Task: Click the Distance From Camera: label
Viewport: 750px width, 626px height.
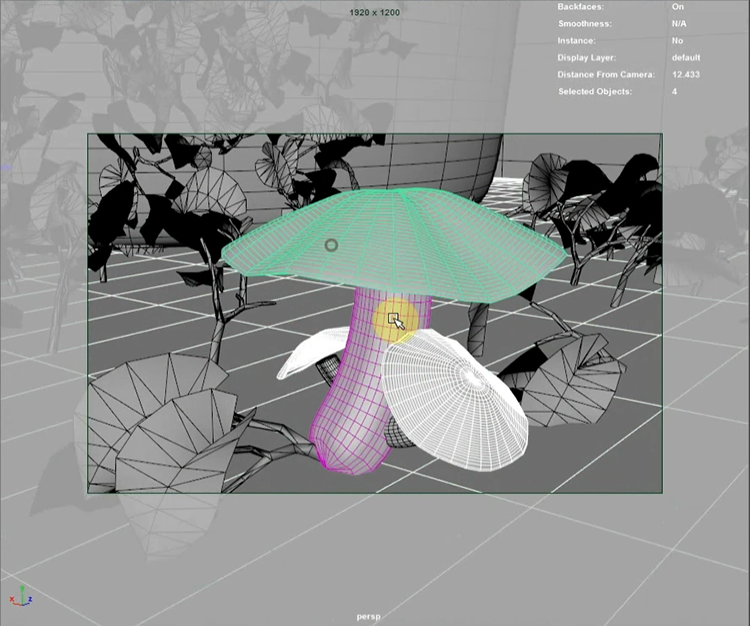Action: click(606, 75)
